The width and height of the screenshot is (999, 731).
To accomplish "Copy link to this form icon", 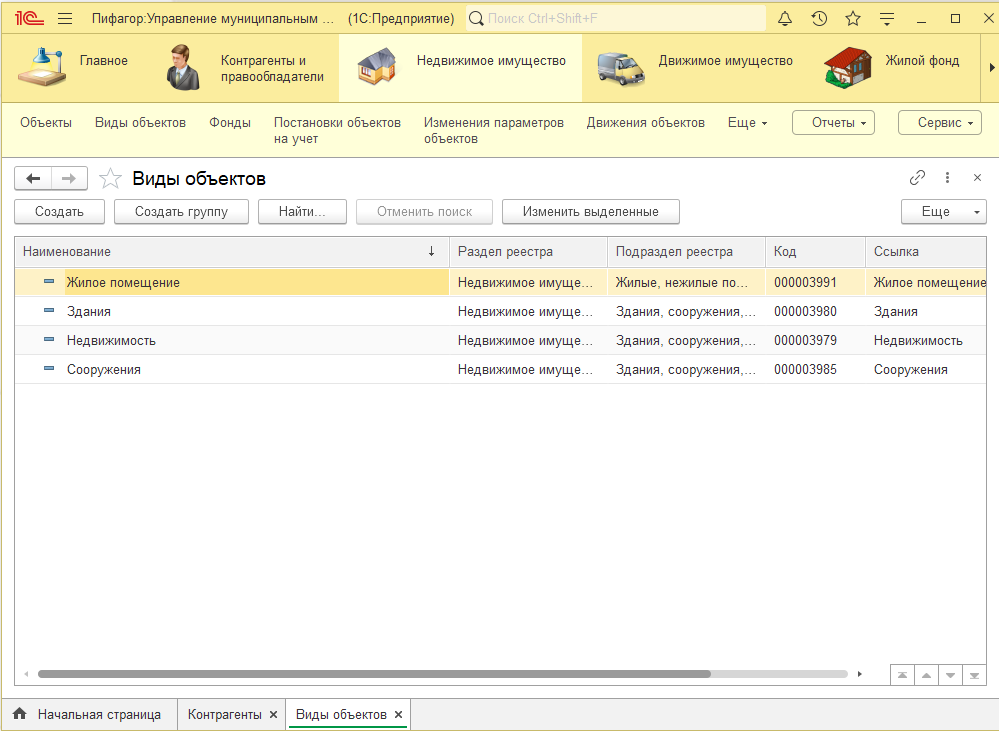I will [917, 178].
